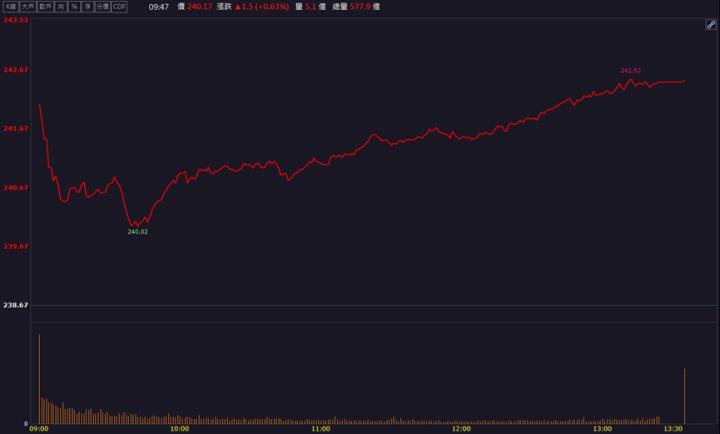Click the 240.02 low price marker
This screenshot has width=720, height=434.
click(137, 232)
